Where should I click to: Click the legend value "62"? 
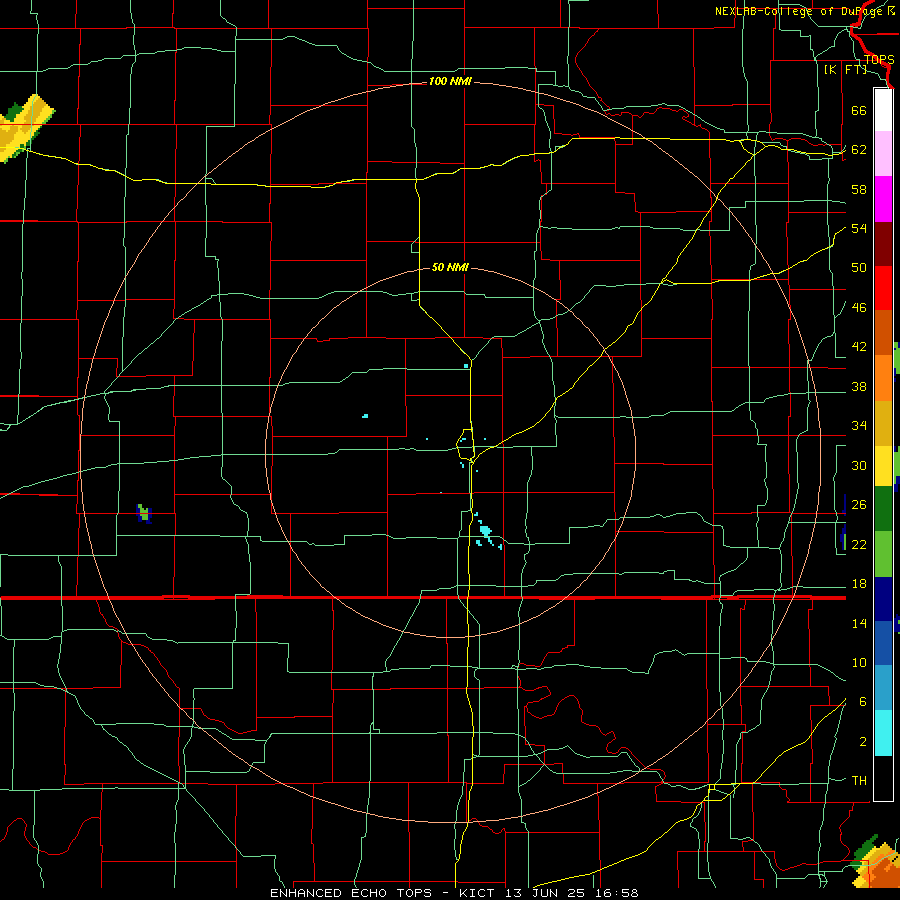859,150
